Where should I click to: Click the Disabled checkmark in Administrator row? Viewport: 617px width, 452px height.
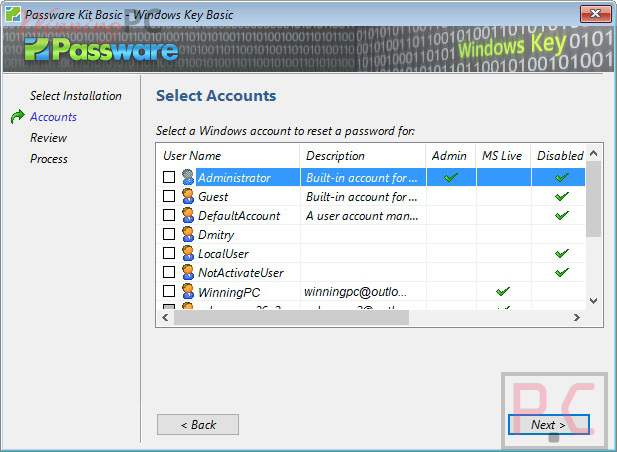coord(562,177)
